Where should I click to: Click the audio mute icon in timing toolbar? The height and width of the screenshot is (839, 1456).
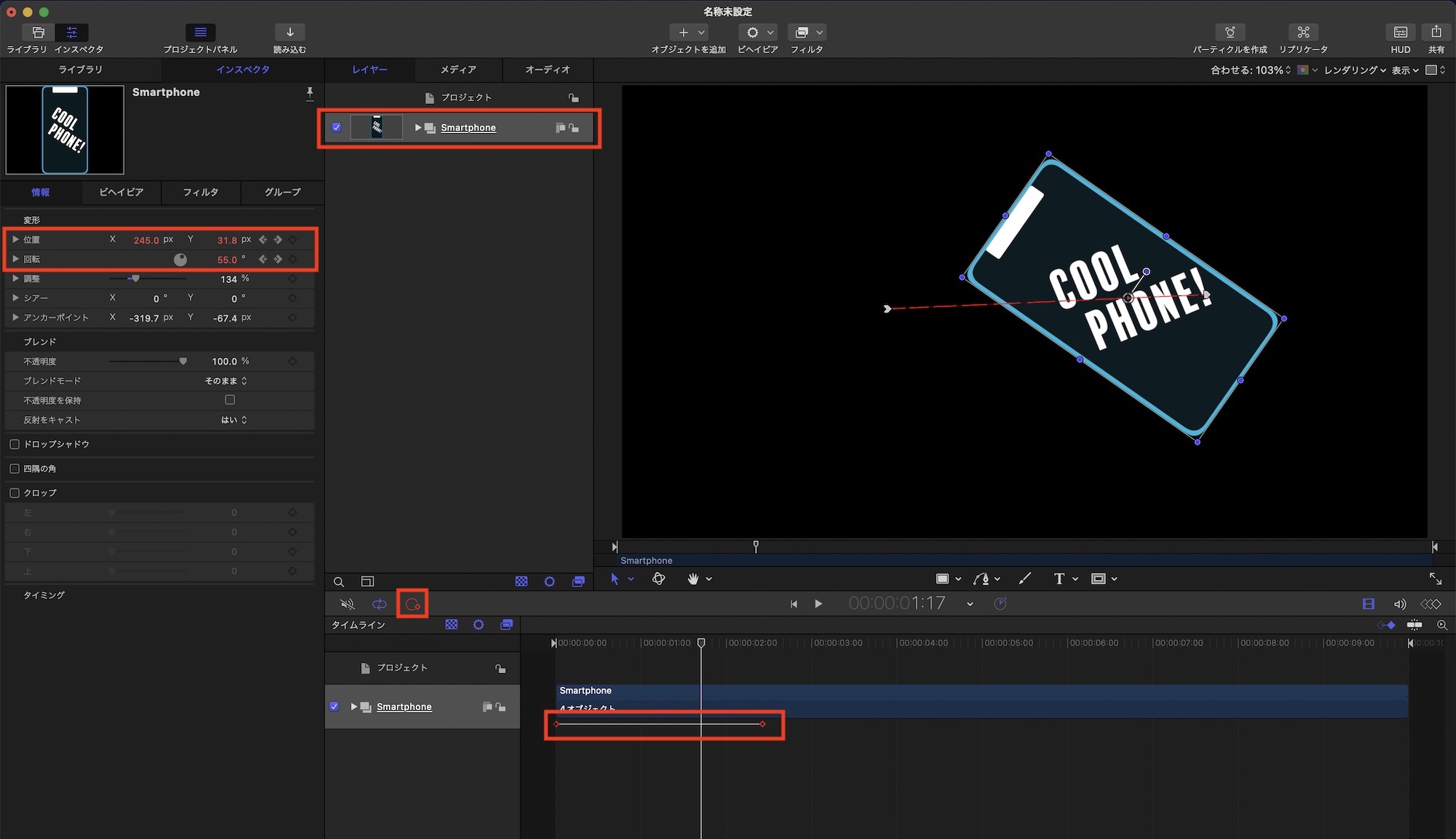point(347,604)
